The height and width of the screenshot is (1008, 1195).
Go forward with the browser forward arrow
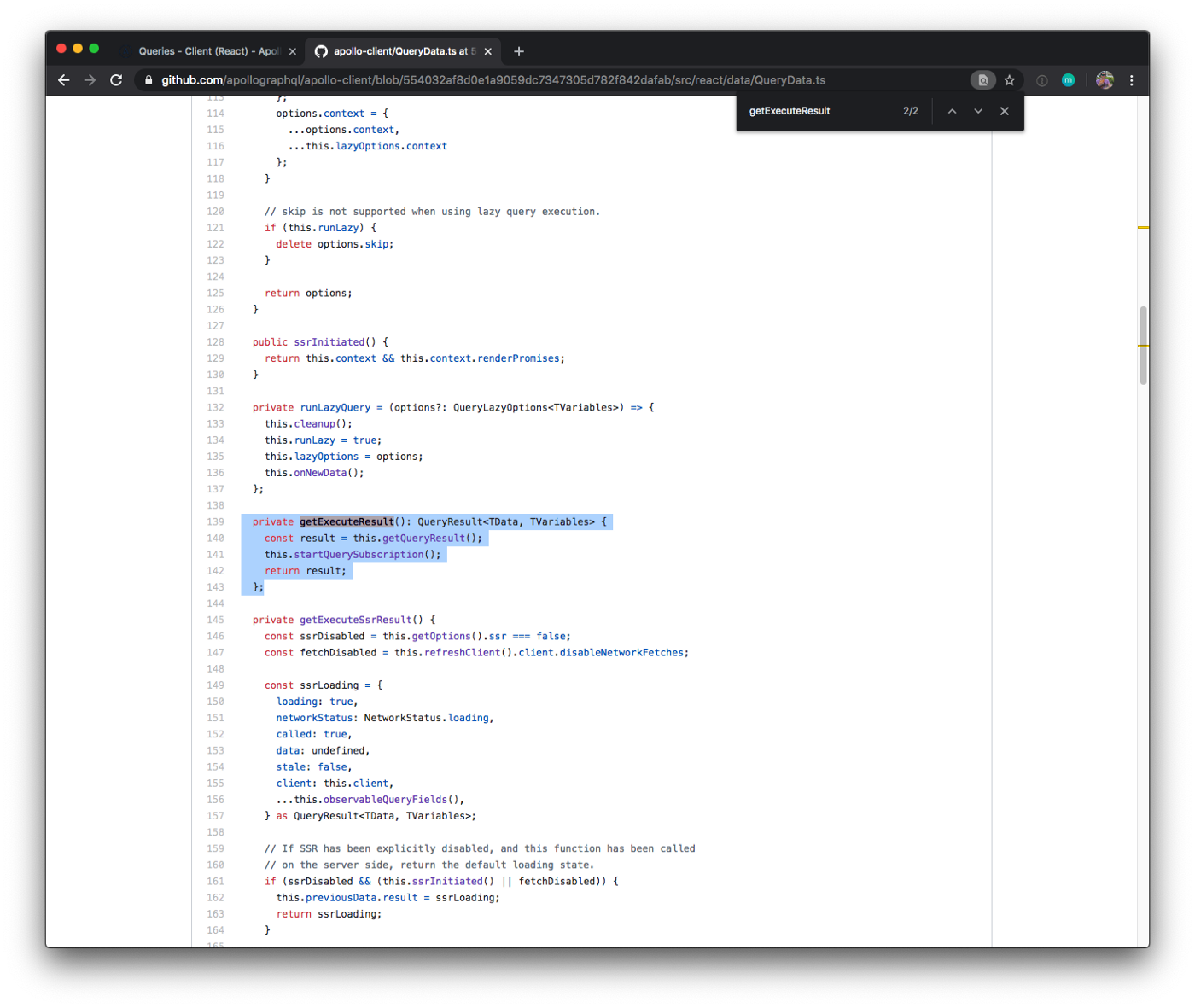[90, 80]
